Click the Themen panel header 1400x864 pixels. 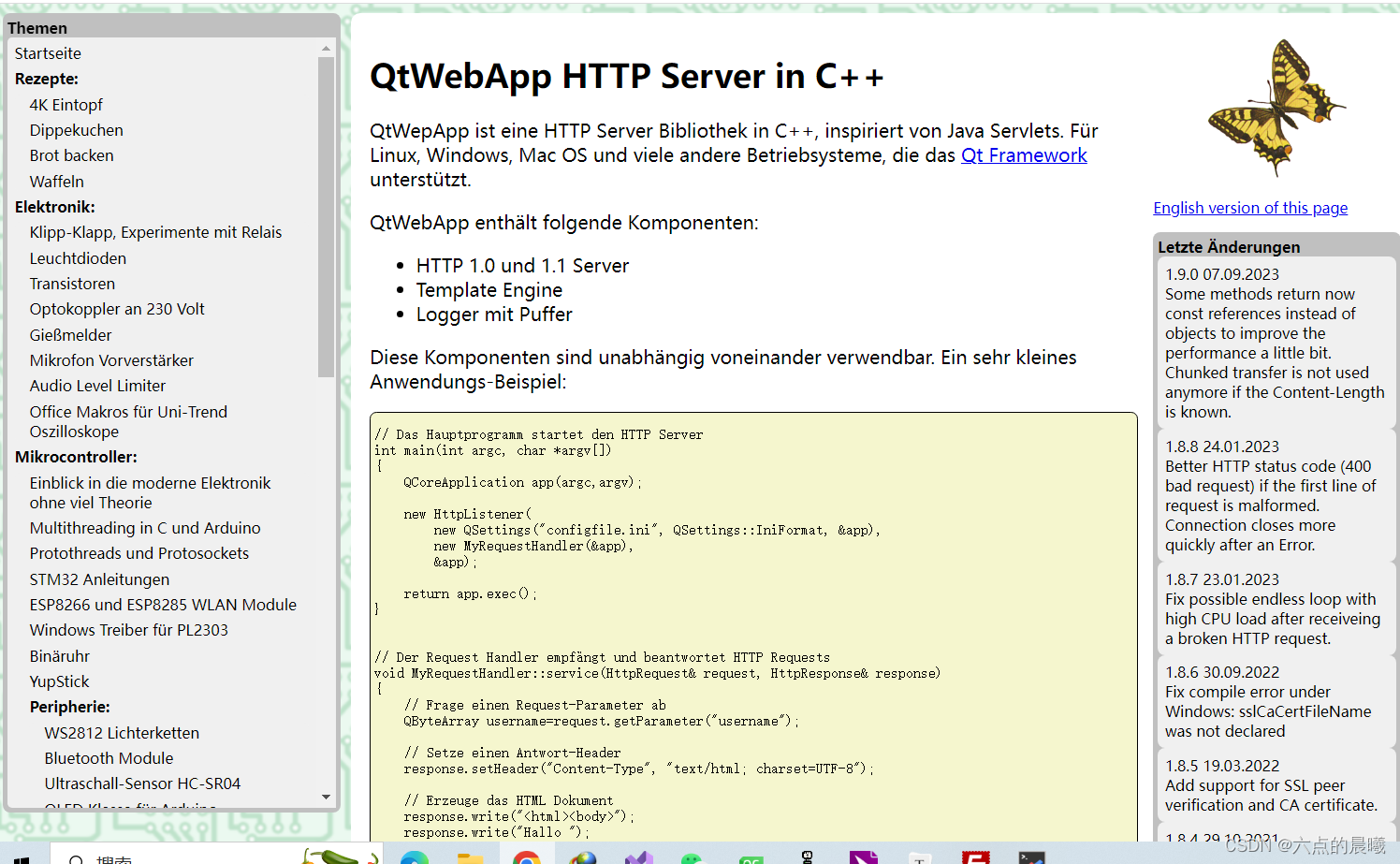pos(171,27)
